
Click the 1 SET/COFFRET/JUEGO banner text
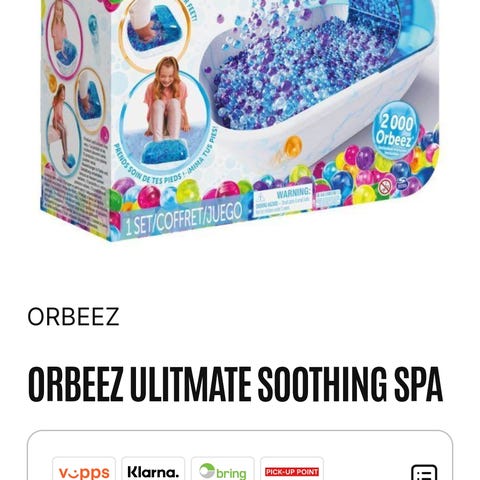[183, 218]
